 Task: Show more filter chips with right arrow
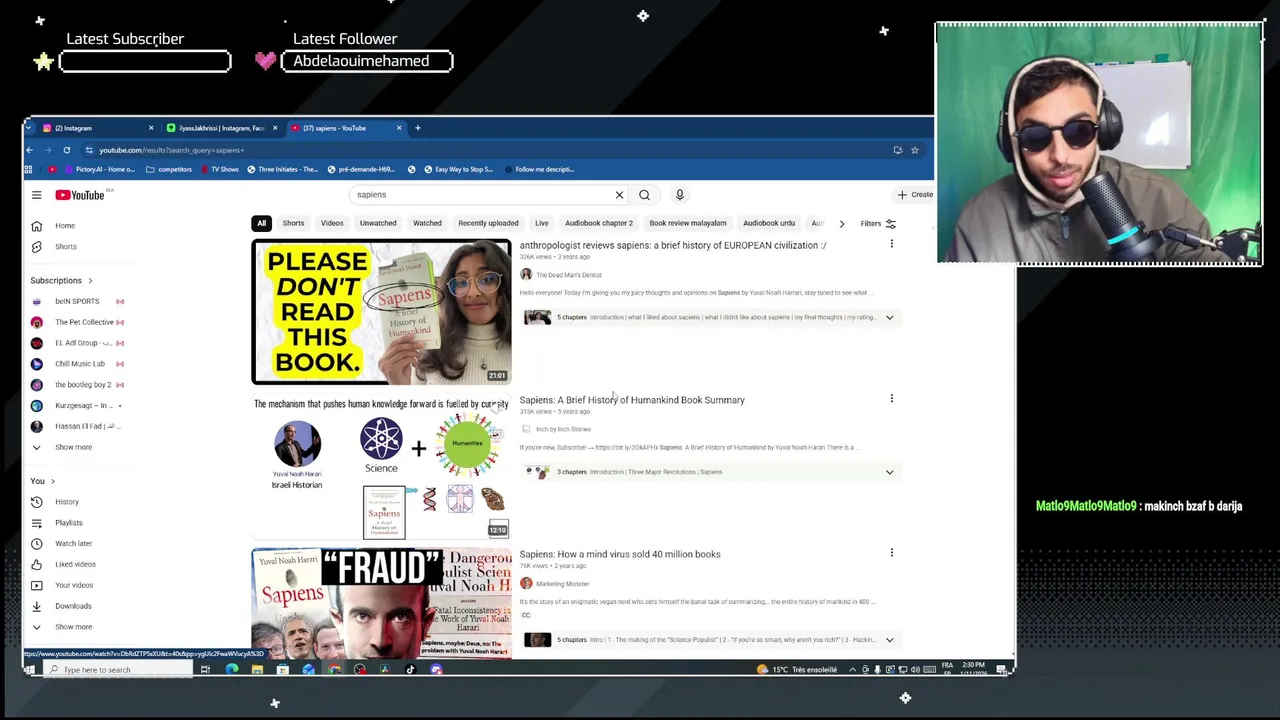(841, 223)
